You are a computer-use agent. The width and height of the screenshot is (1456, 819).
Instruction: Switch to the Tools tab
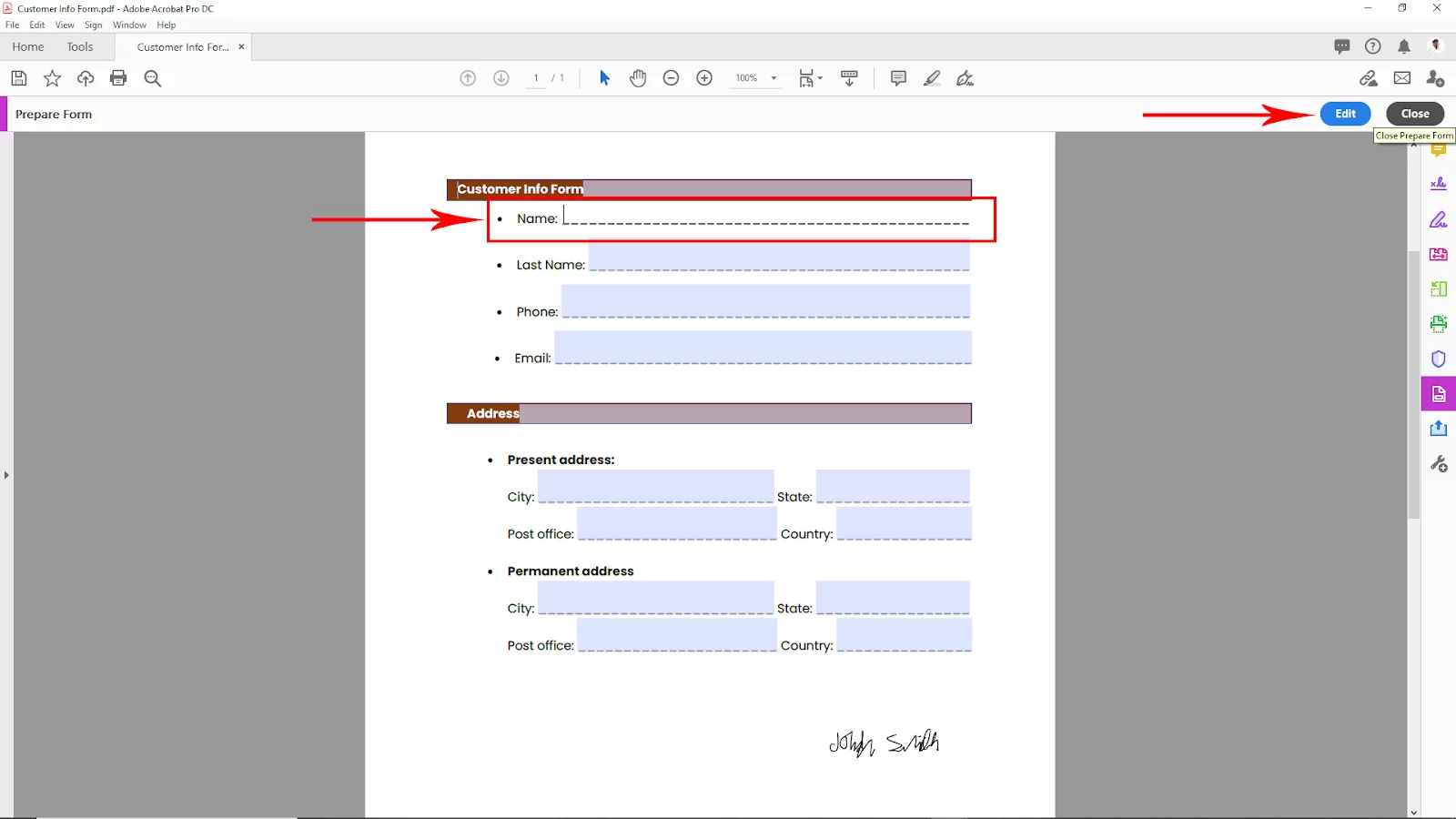click(80, 46)
